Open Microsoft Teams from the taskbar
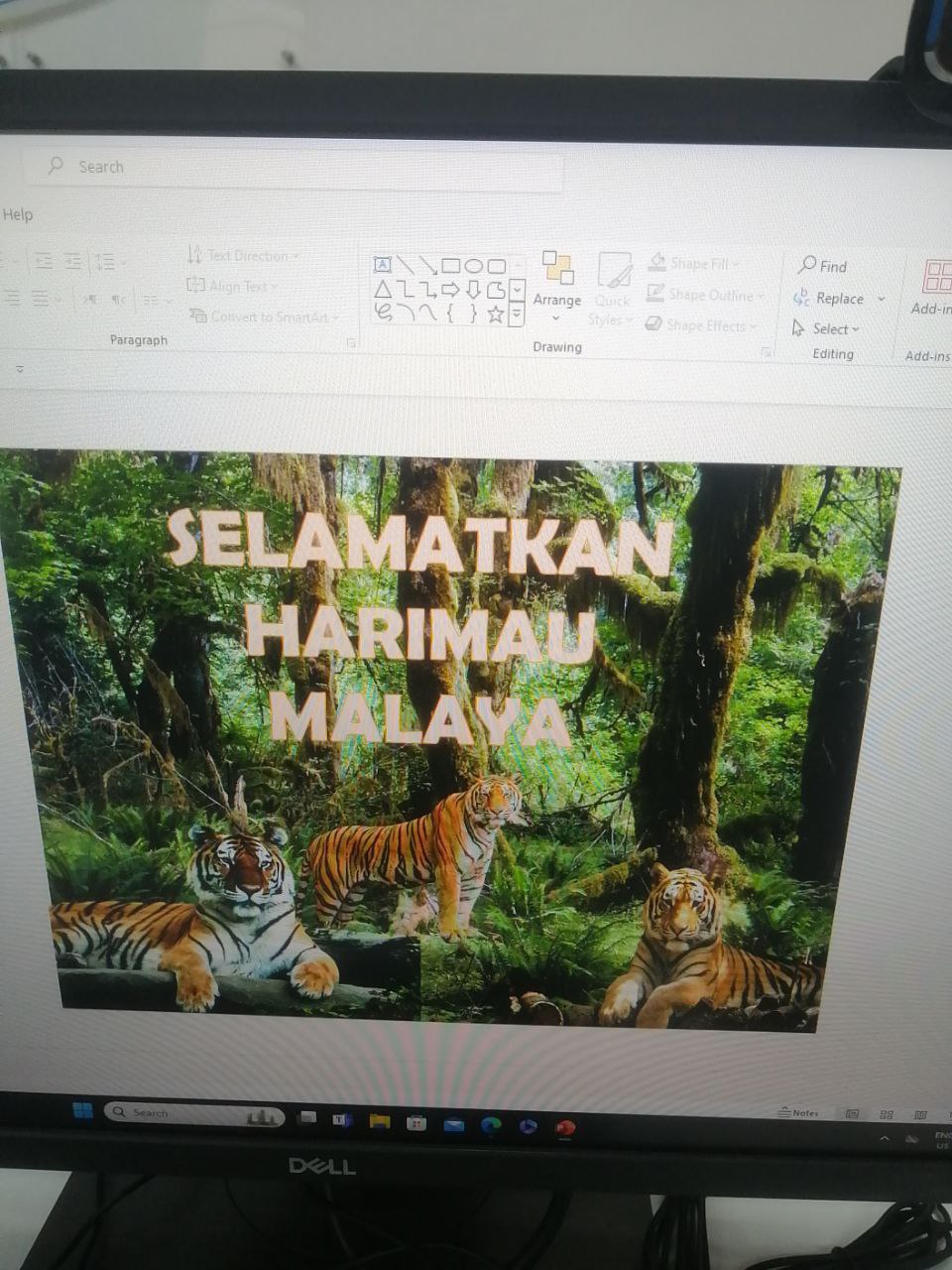The height and width of the screenshot is (1270, 952). (342, 1120)
